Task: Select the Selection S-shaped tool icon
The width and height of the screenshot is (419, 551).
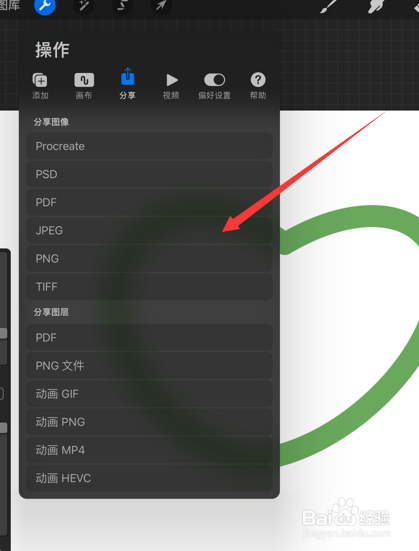Action: pyautogui.click(x=122, y=5)
